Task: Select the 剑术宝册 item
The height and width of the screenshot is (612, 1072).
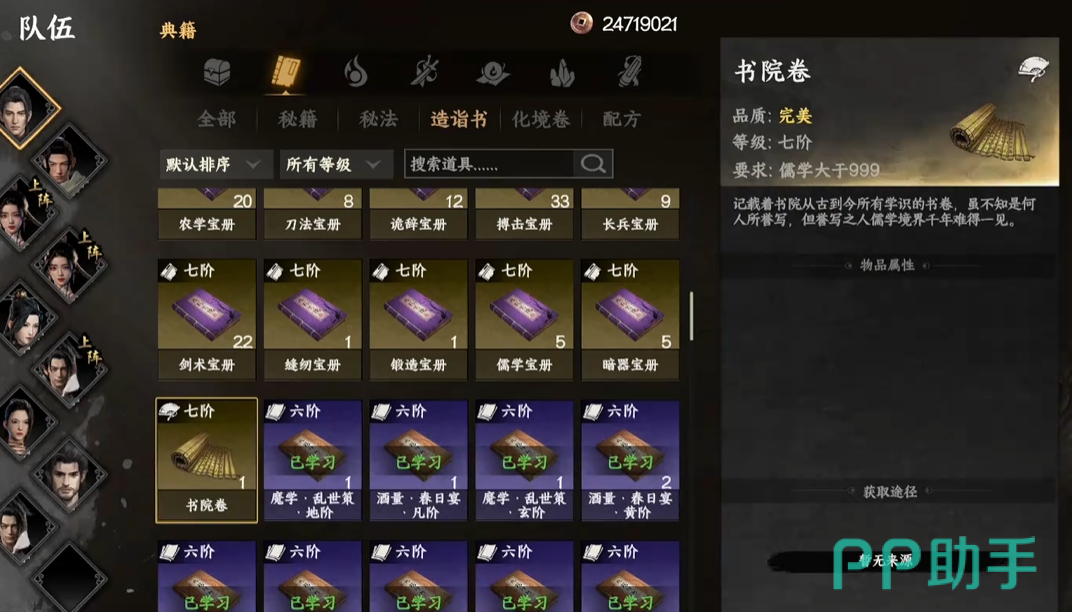Action: point(206,319)
